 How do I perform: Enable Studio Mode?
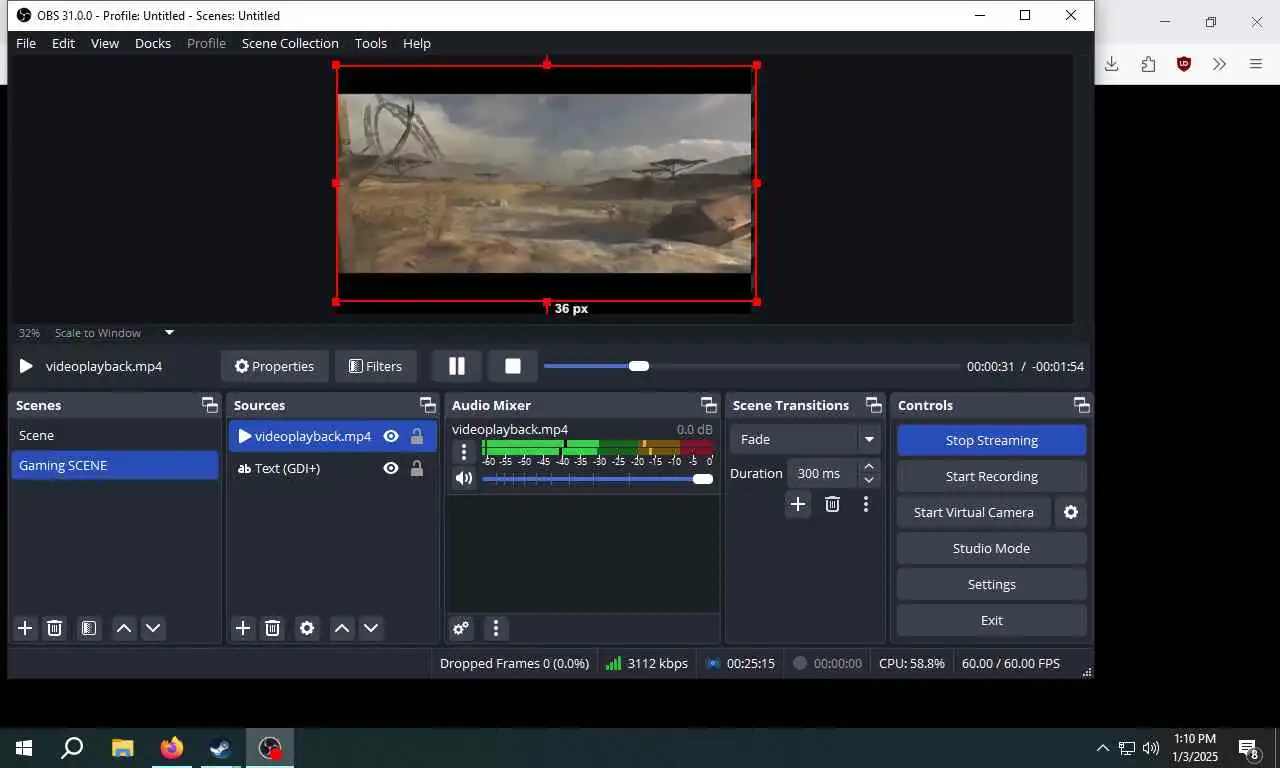[x=992, y=548]
